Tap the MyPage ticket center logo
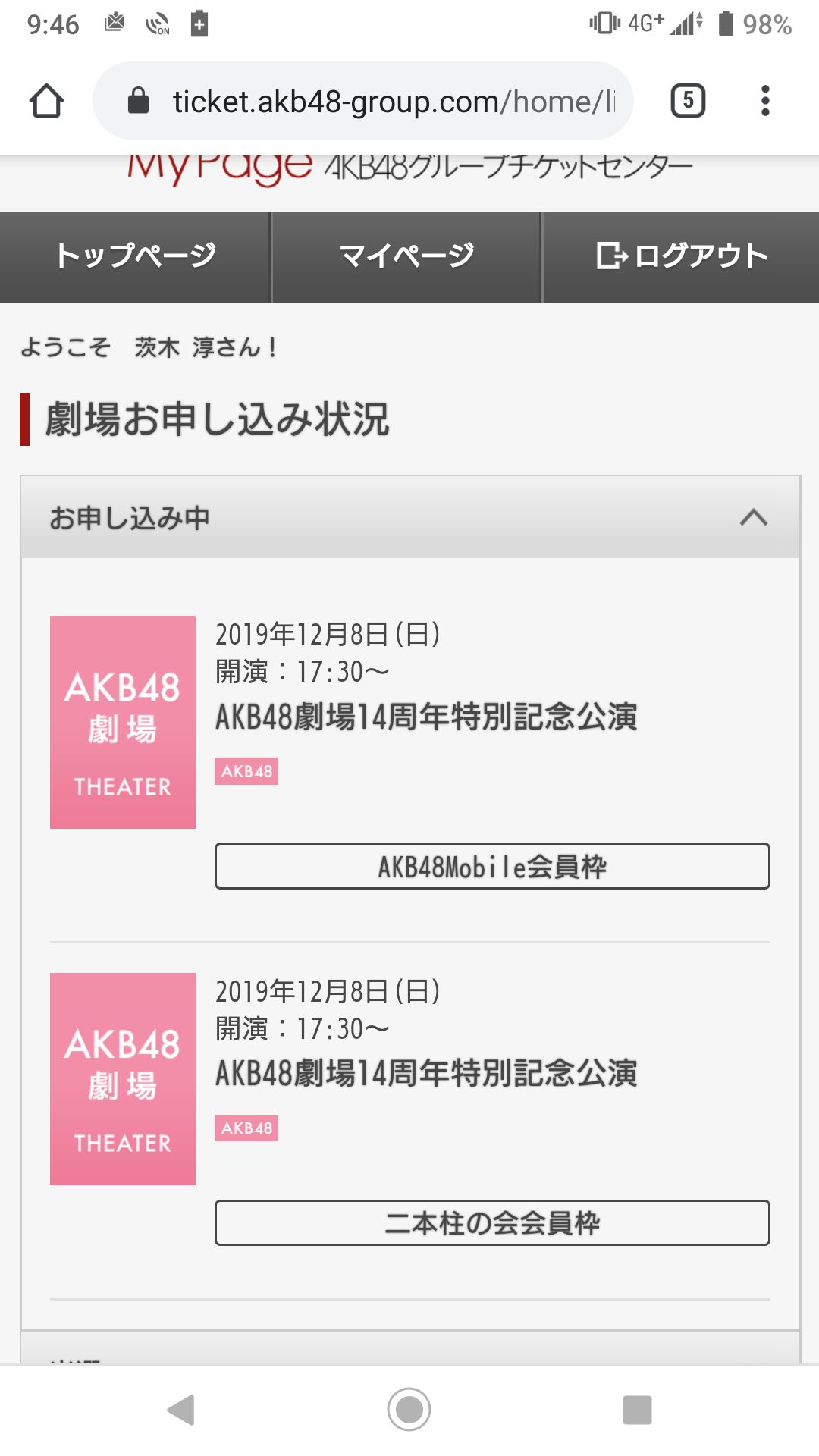Screen dimensions: 819x1456 (409, 167)
